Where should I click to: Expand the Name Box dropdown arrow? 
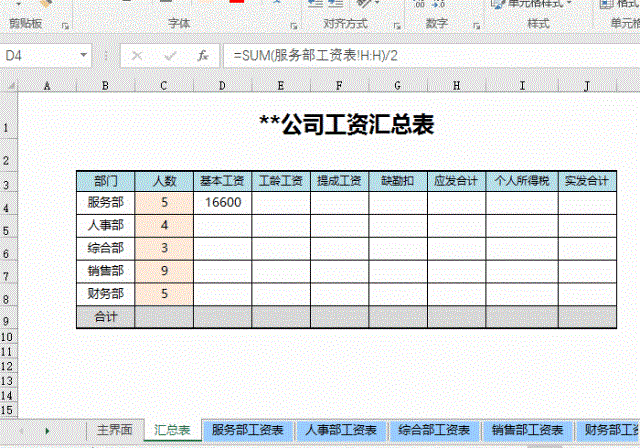(x=84, y=55)
